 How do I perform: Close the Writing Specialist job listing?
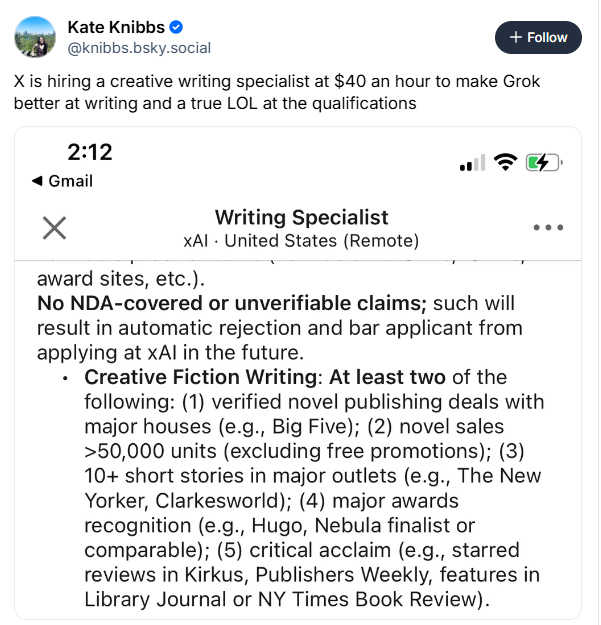54,228
